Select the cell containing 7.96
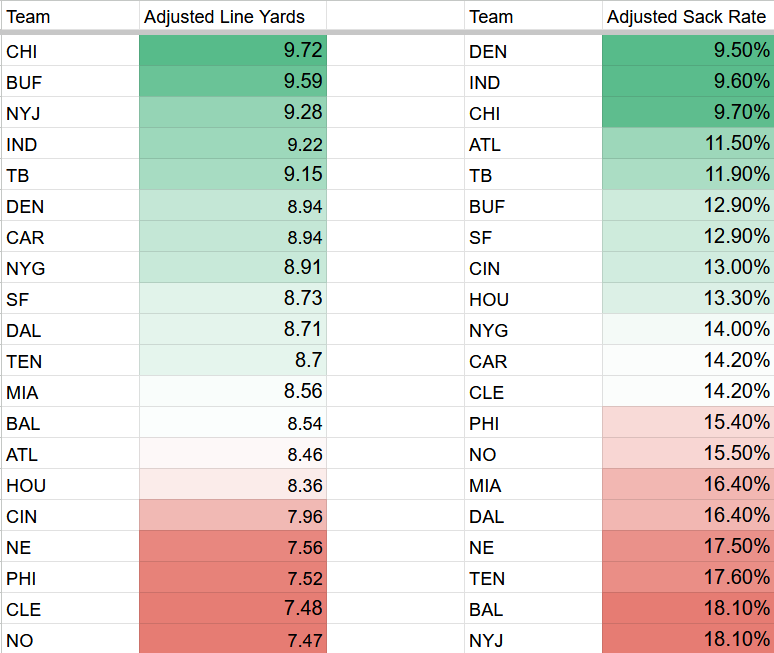Image resolution: width=774 pixels, height=653 pixels. click(232, 516)
